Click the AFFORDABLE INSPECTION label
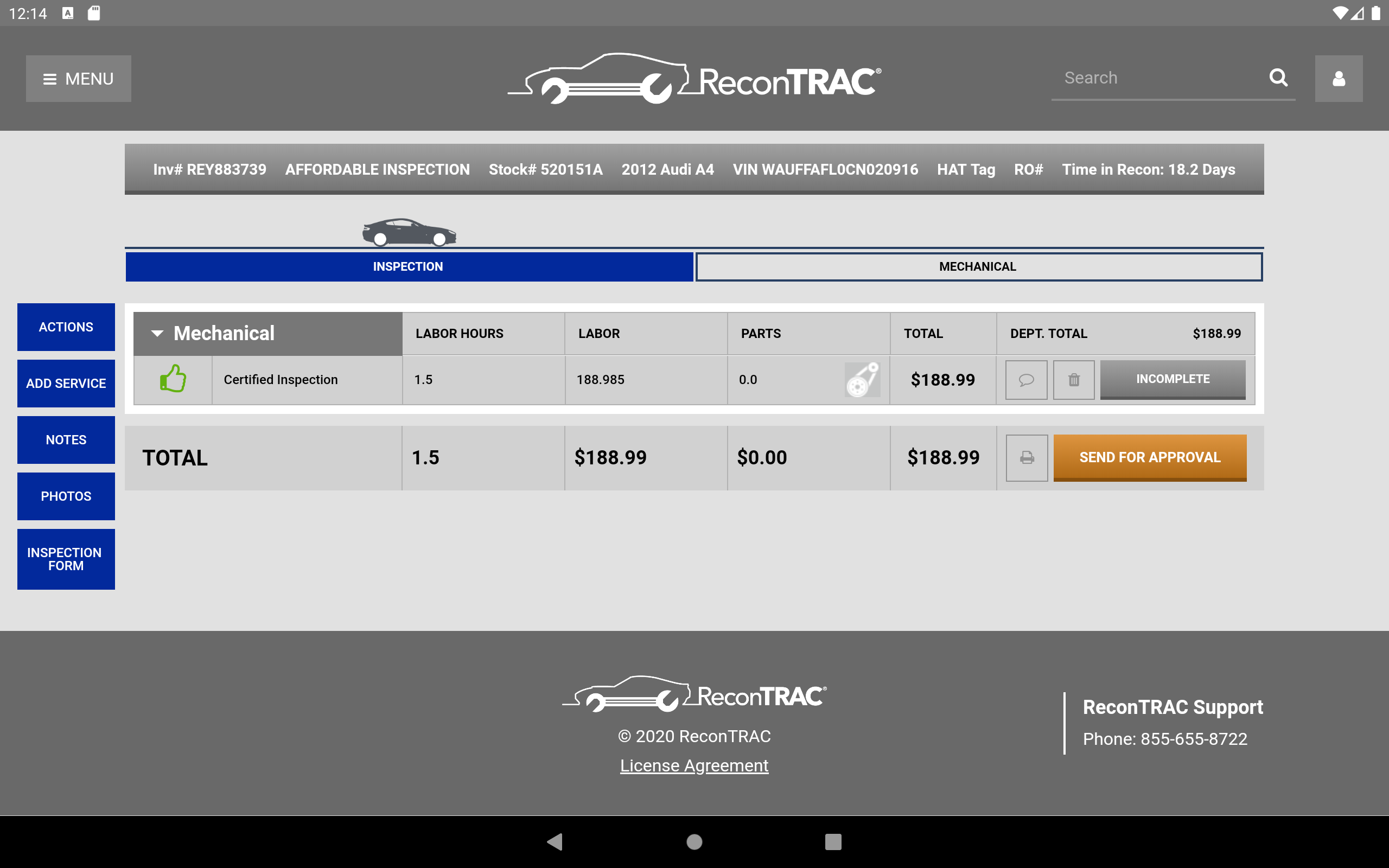This screenshot has width=1389, height=868. tap(377, 169)
